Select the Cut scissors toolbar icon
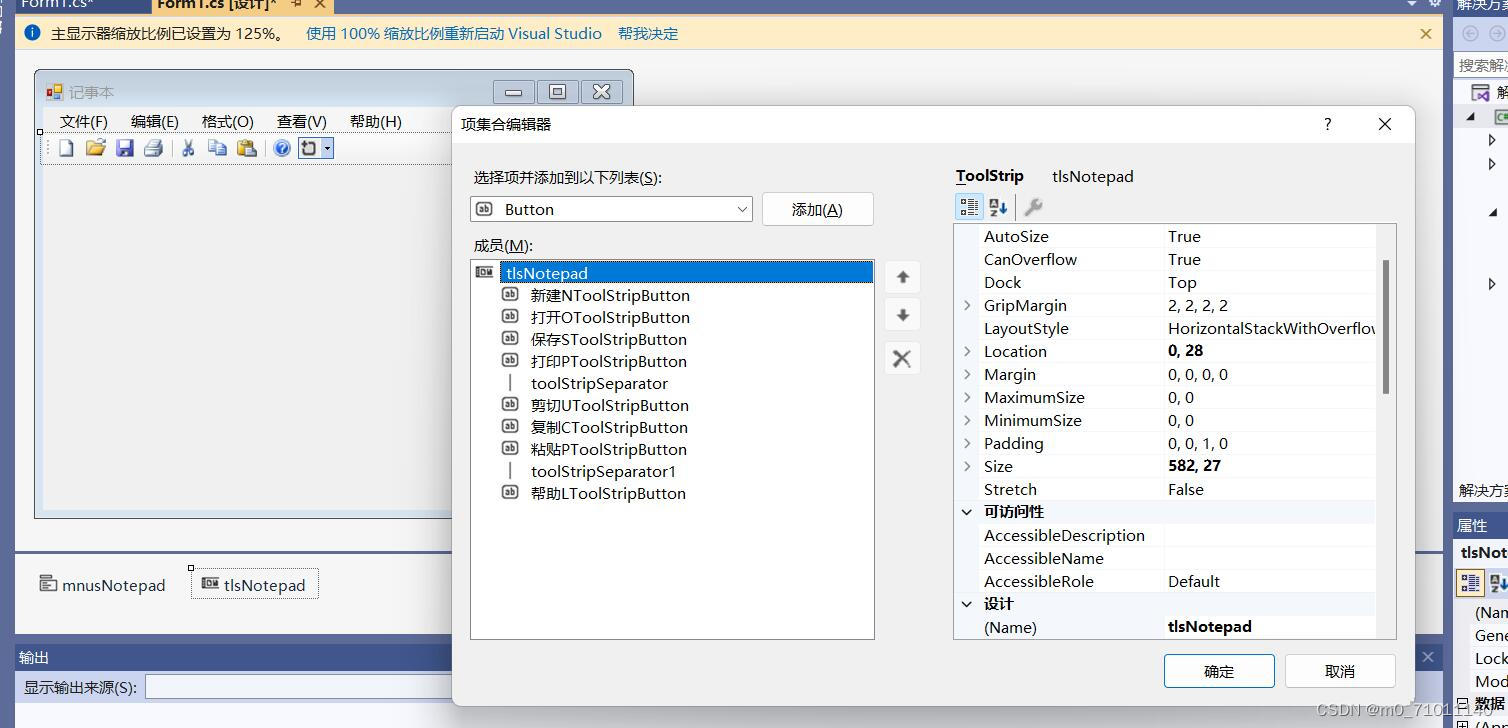The image size is (1508, 728). point(188,148)
